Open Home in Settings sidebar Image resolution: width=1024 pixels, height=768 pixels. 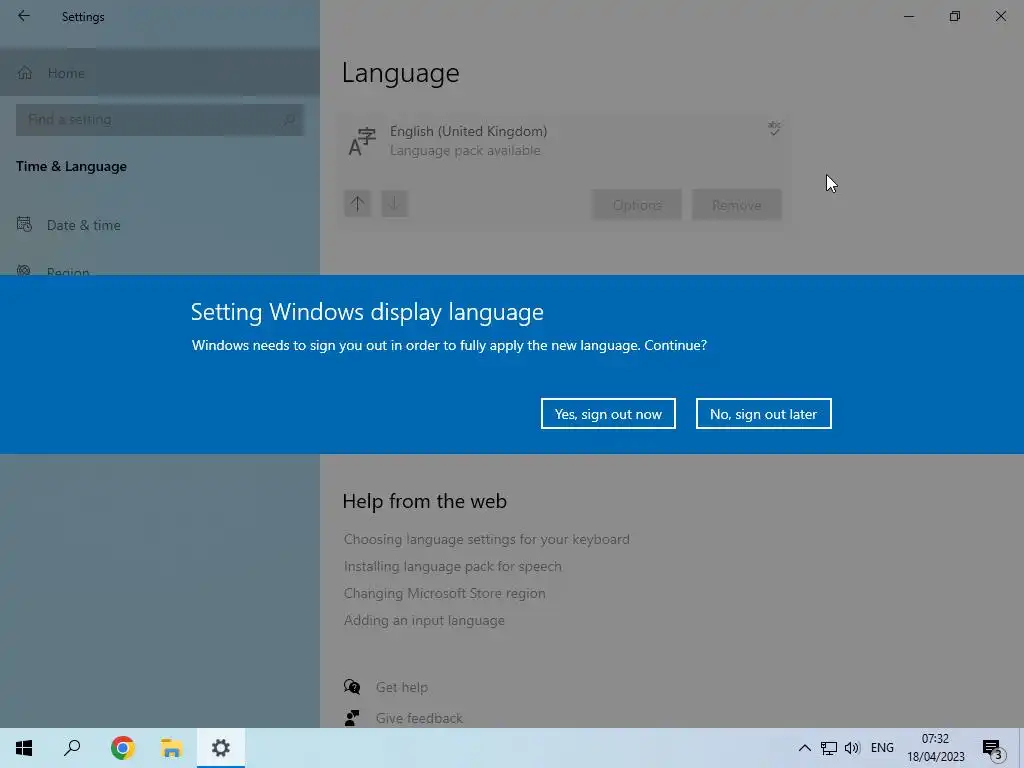tap(160, 73)
